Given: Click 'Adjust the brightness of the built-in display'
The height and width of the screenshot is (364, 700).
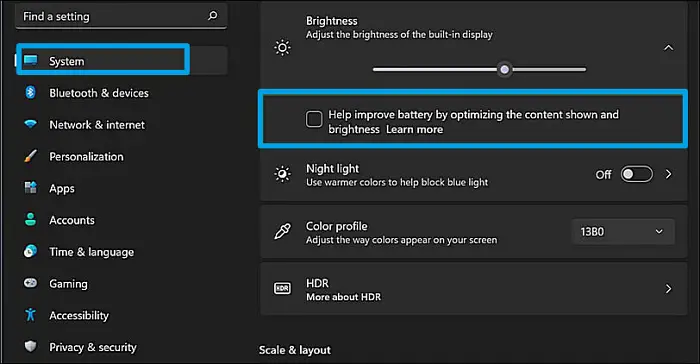Looking at the screenshot, I should (399, 35).
